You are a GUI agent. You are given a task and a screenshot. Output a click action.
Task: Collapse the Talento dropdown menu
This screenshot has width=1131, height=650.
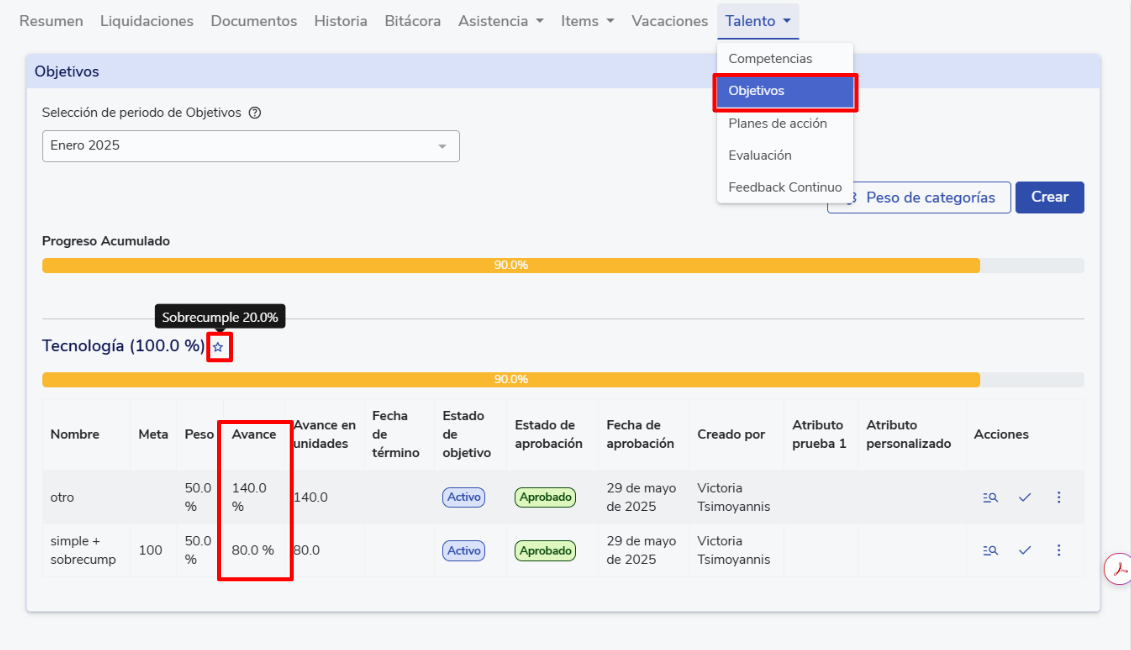(758, 21)
